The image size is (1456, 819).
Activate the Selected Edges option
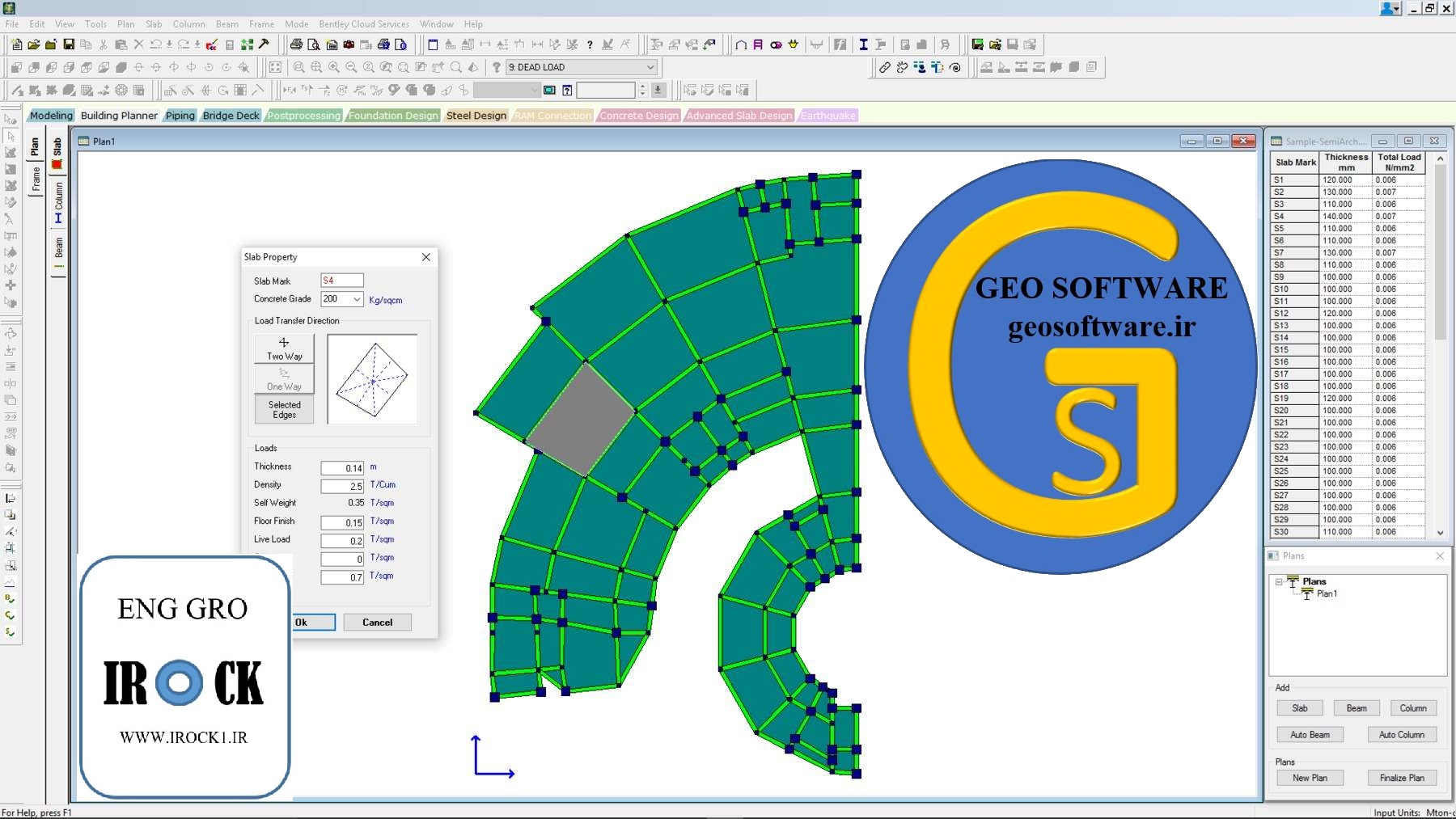(x=283, y=409)
